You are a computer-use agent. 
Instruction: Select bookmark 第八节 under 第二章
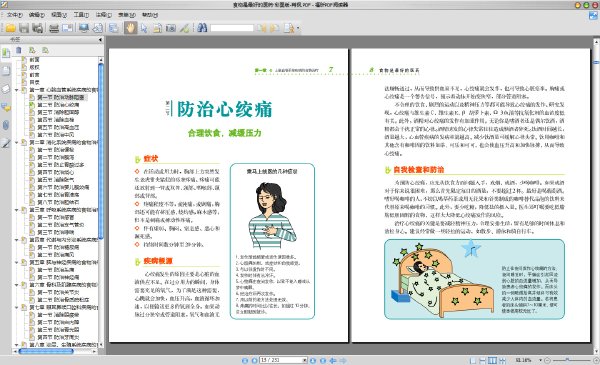(58, 202)
